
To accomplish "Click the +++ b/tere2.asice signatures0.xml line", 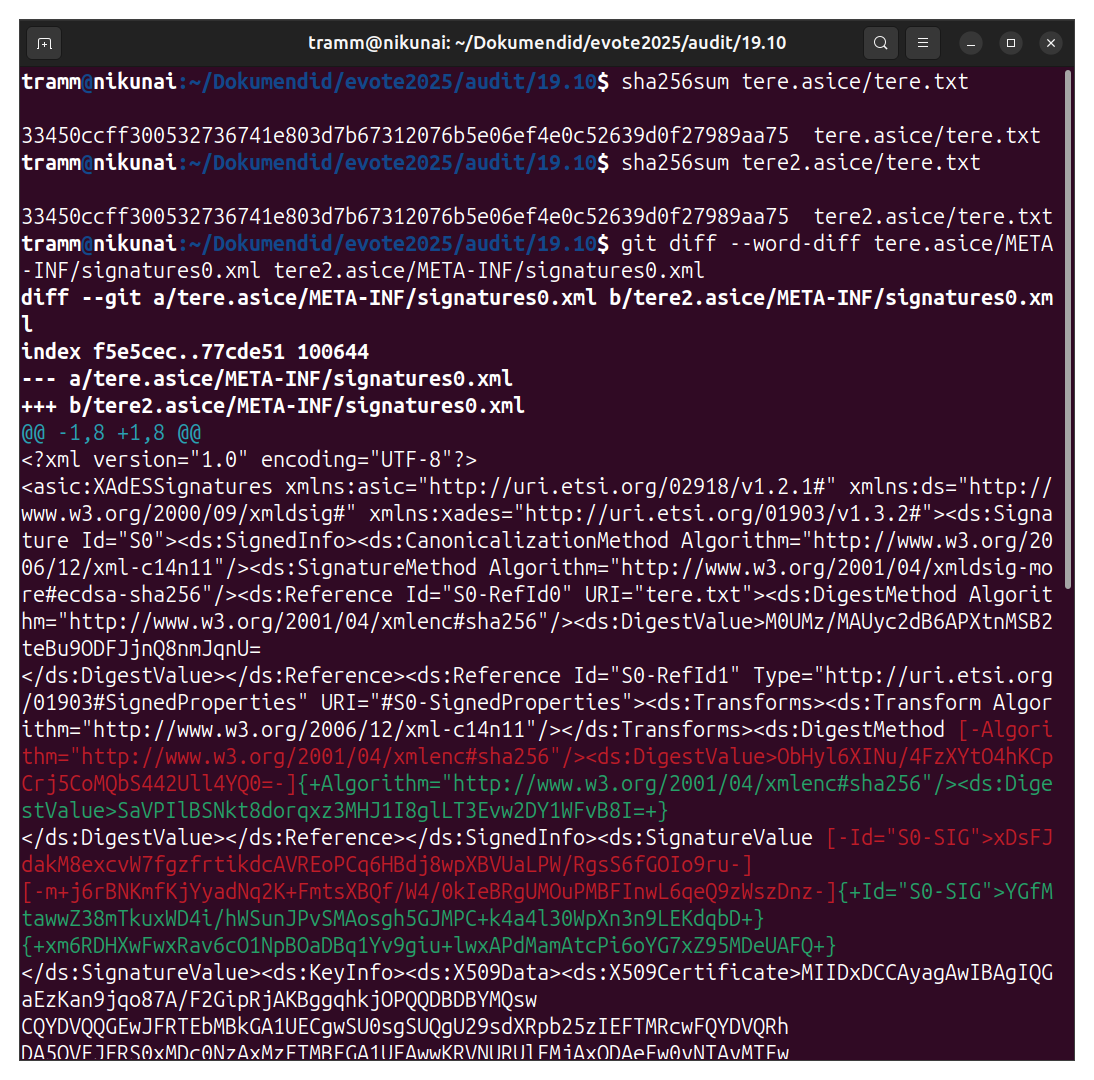I will (x=273, y=406).
